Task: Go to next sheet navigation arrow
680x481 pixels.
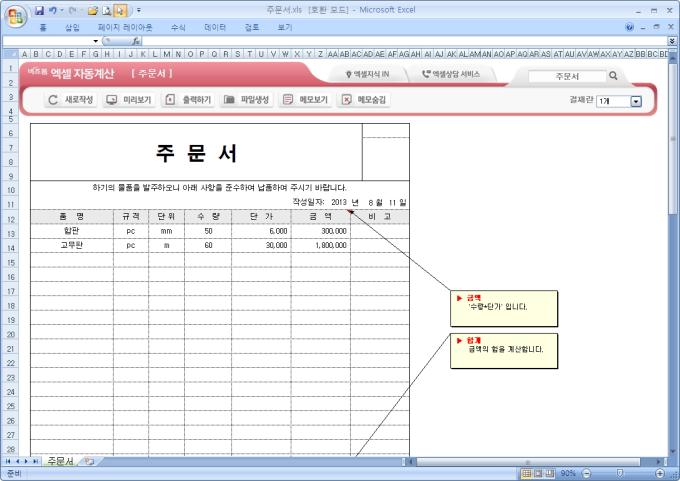Action: (x=26, y=461)
